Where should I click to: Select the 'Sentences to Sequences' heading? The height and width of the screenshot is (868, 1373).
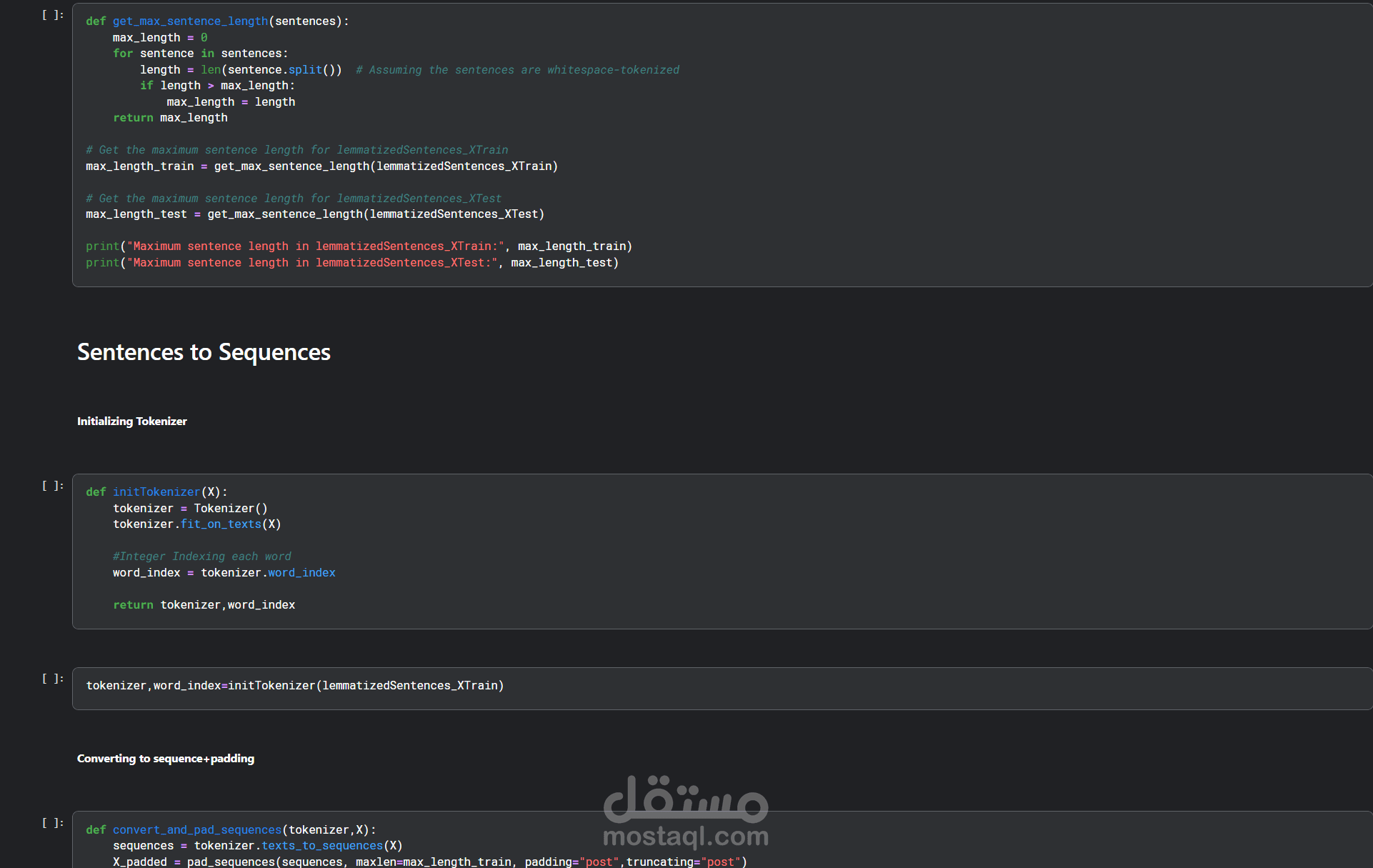204,352
